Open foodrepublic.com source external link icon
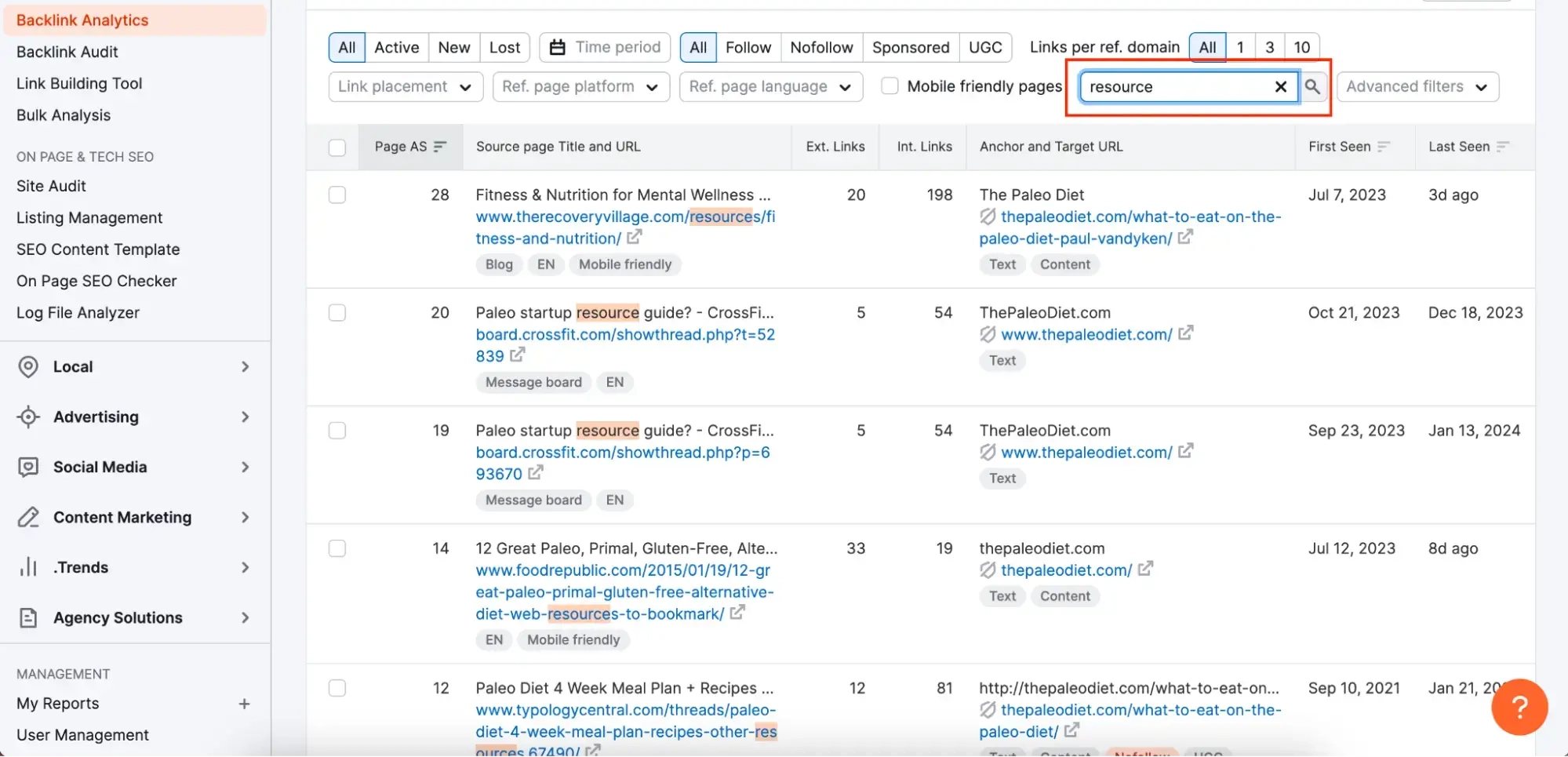The image size is (1568, 757). pos(737,613)
